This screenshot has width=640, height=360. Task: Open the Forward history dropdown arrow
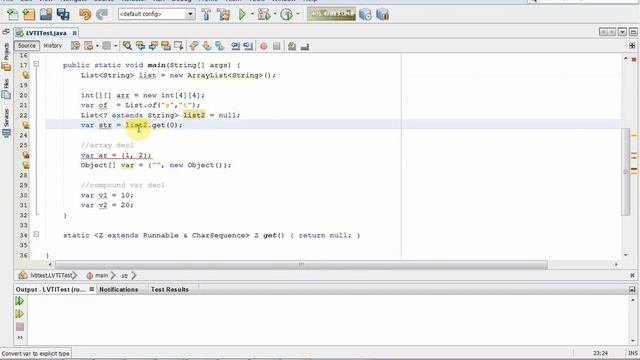coord(116,46)
